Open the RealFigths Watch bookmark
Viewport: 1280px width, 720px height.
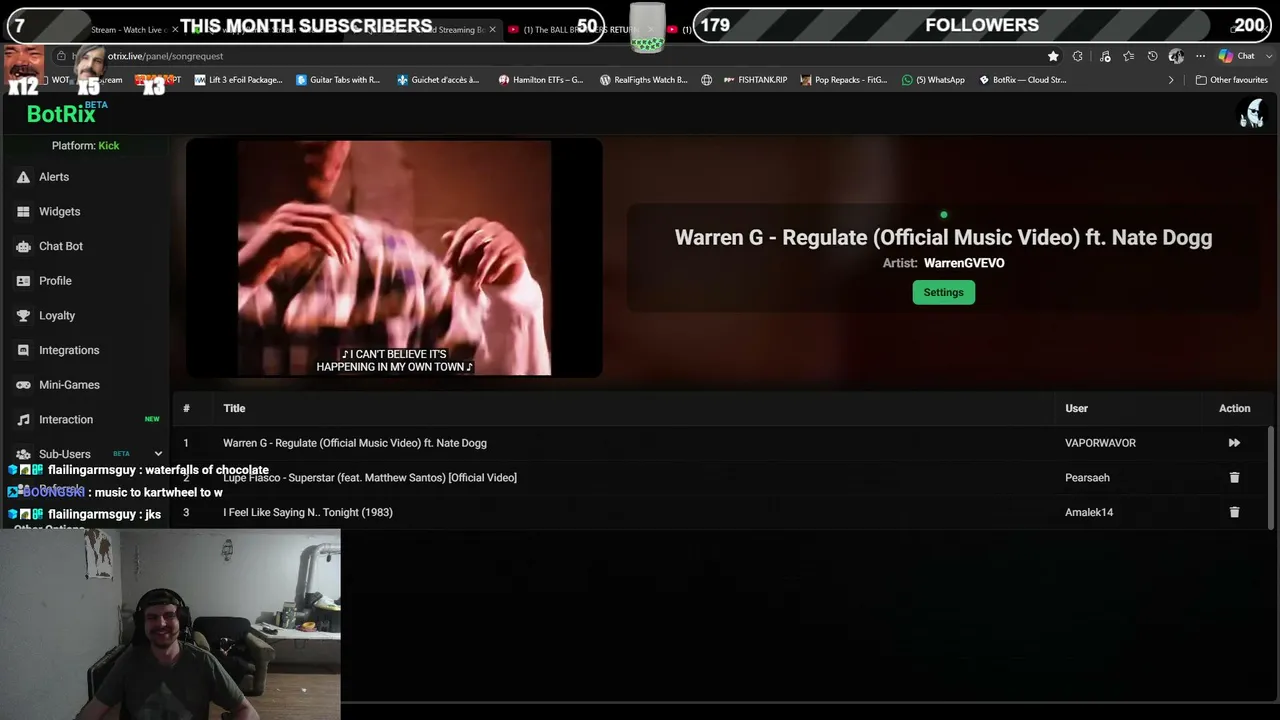click(643, 80)
